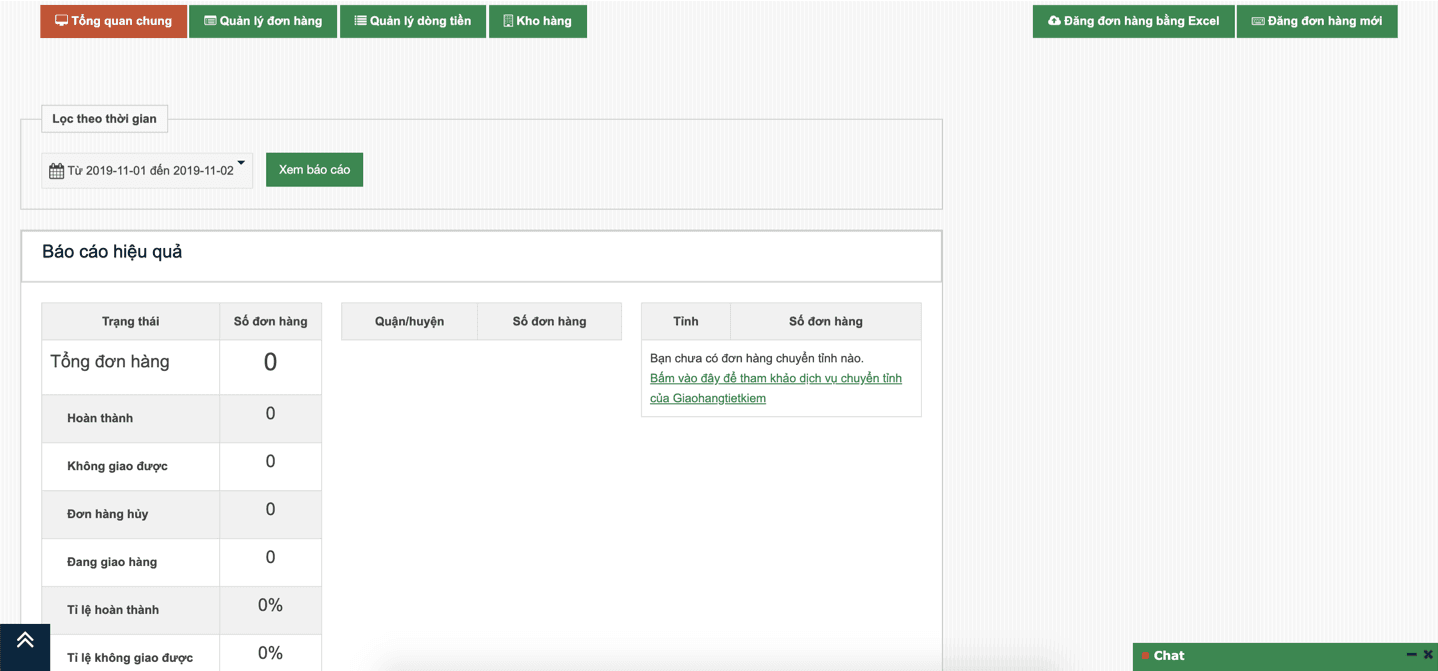
Task: Click Số đơn hàng header beside Quận/huyện
Action: coord(549,321)
